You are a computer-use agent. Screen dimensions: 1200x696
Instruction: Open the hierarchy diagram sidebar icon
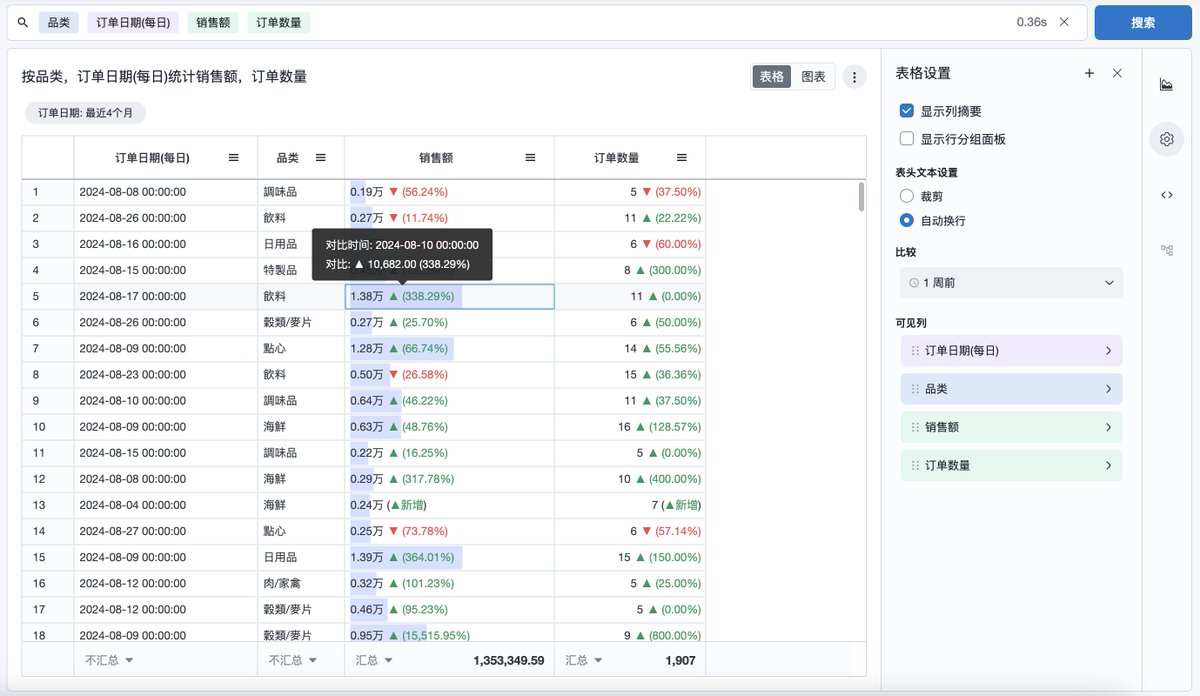coord(1166,250)
